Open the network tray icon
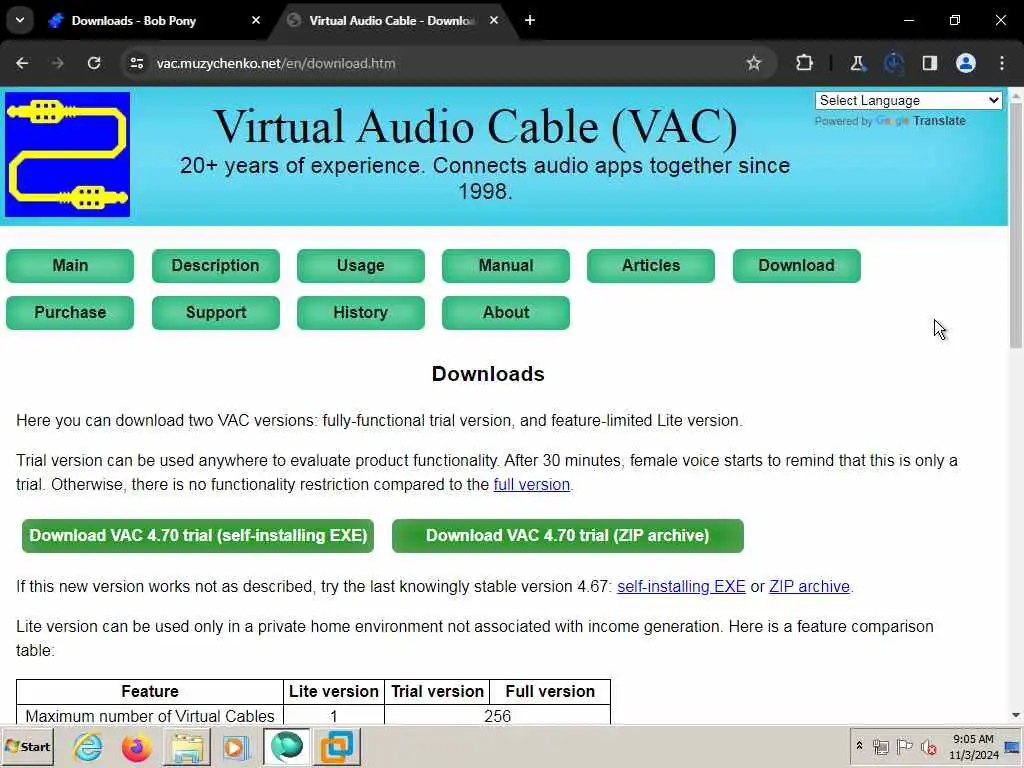Image resolution: width=1024 pixels, height=768 pixels. (881, 746)
